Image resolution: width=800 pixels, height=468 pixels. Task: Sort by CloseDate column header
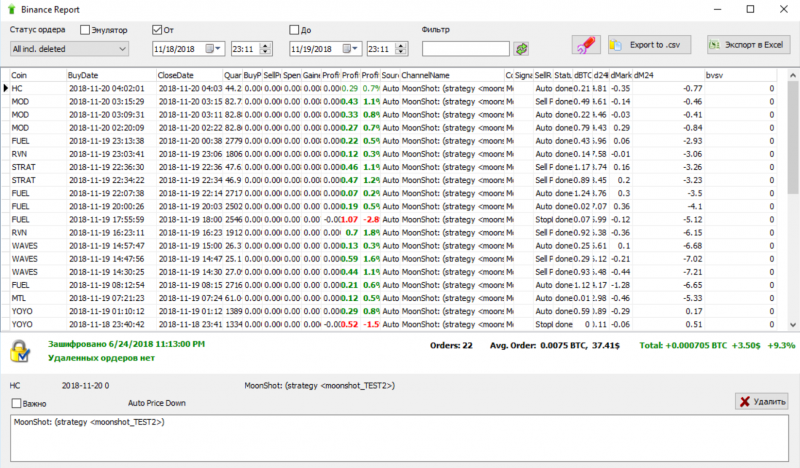click(189, 75)
